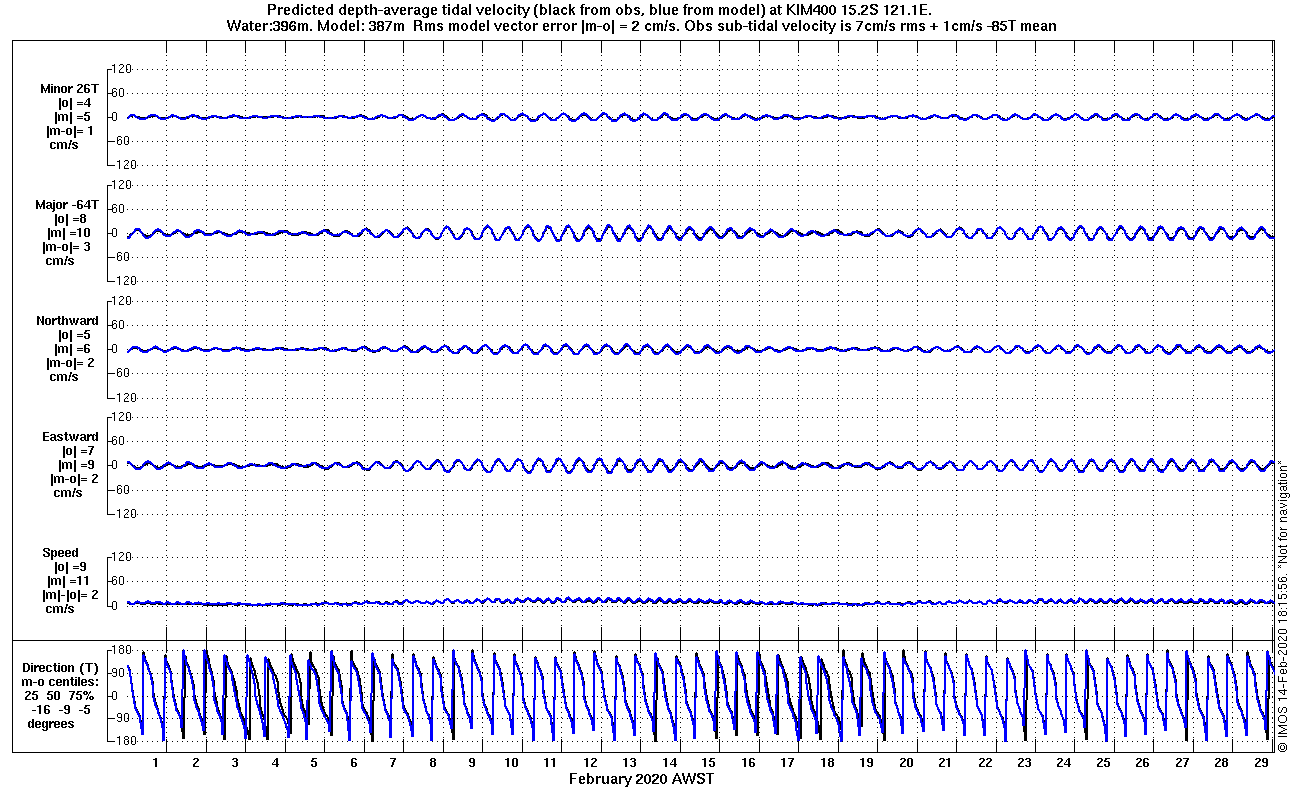Select the 'Minor 26T' panel label
This screenshot has width=1300, height=800.
(x=70, y=89)
